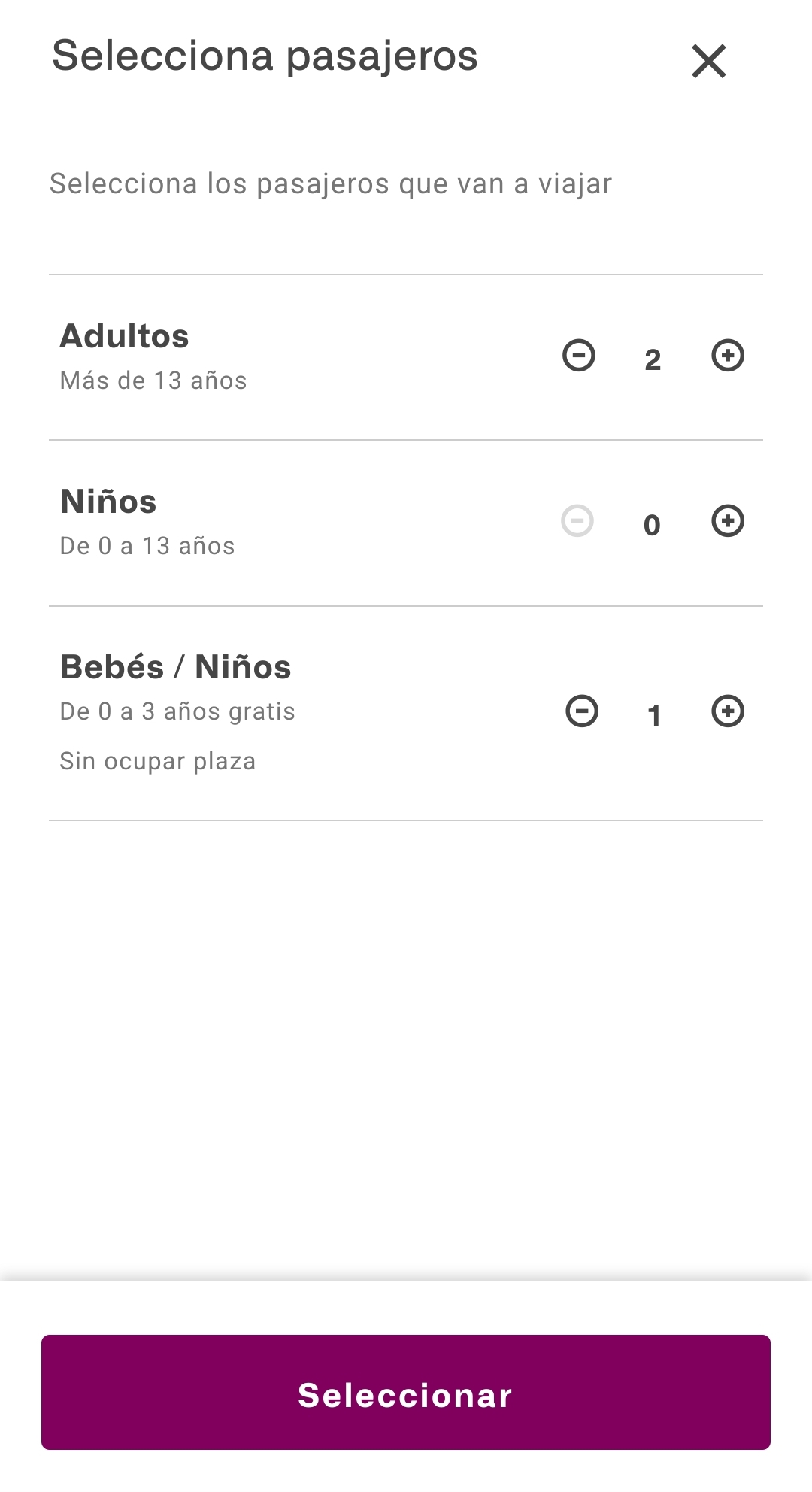Click the Adultos count value 2

tap(653, 360)
